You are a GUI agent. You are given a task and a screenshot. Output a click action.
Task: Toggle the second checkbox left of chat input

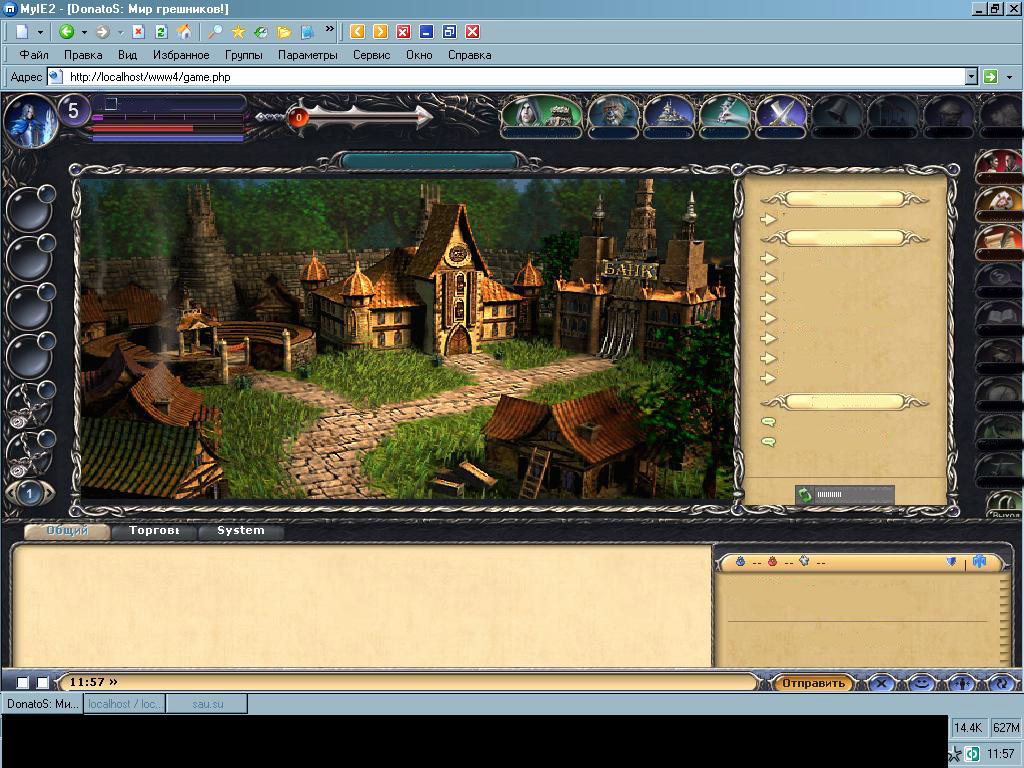42,683
